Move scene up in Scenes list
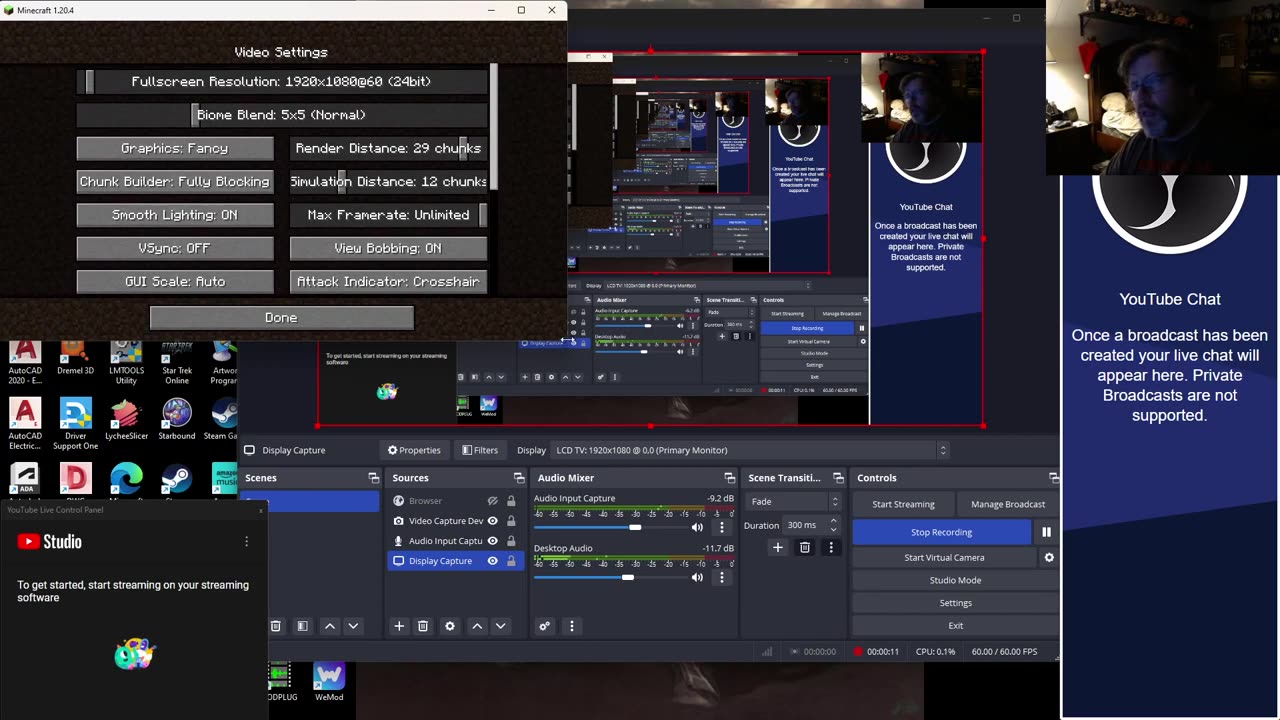The height and width of the screenshot is (720, 1280). (330, 626)
